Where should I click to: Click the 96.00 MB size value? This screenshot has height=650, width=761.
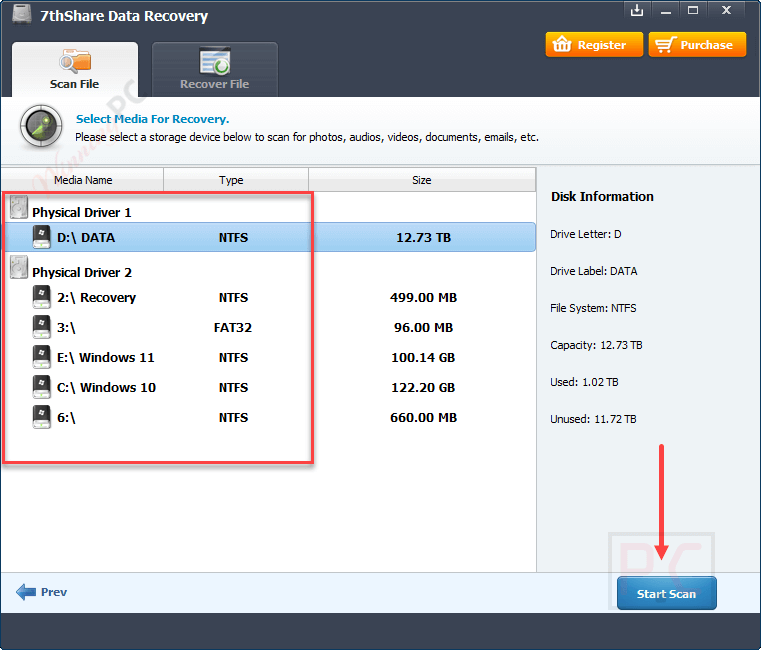click(x=423, y=328)
